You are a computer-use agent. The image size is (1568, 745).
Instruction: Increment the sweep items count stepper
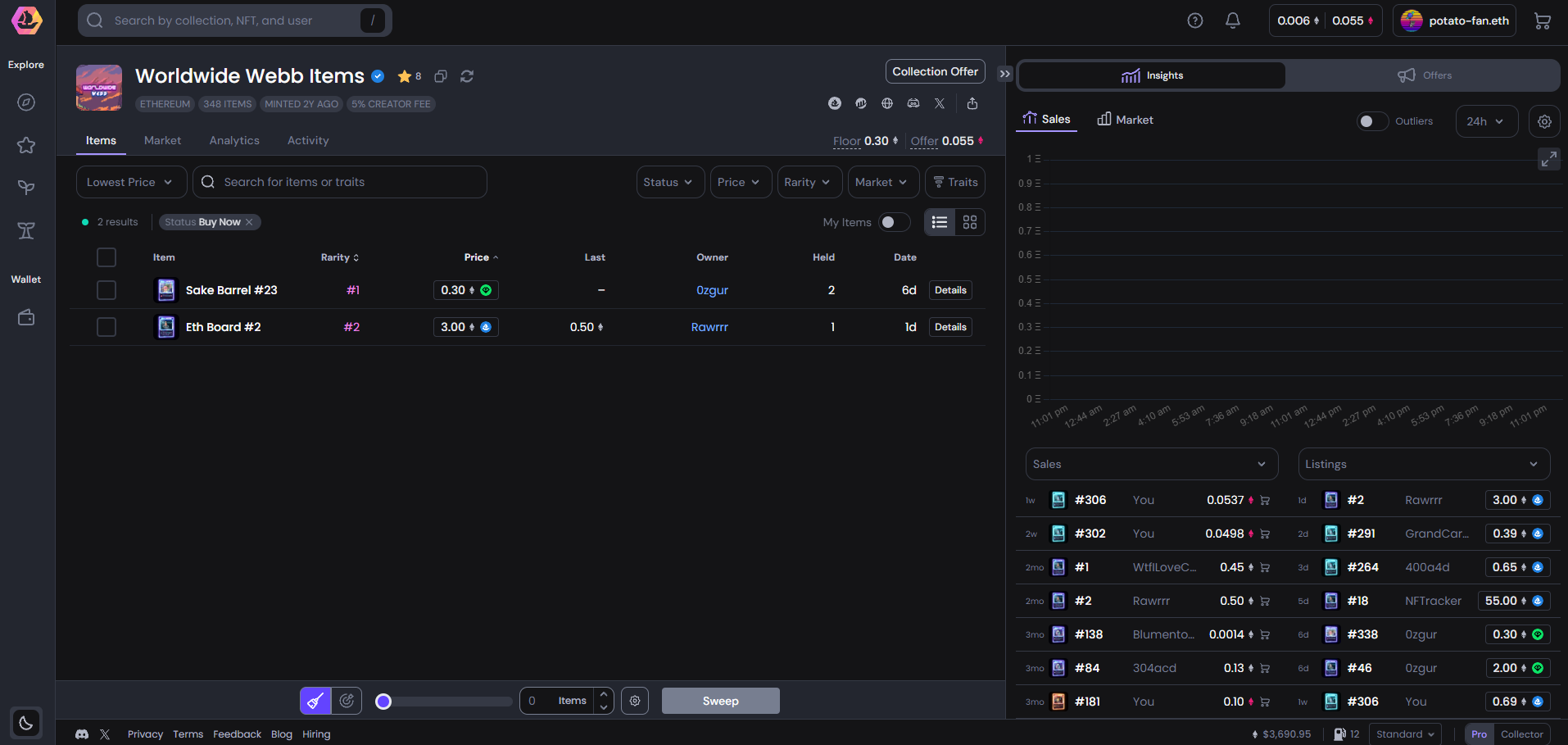pyautogui.click(x=604, y=694)
